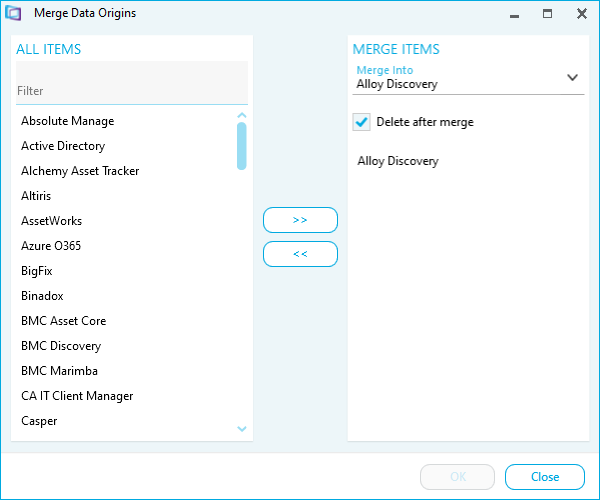Click the All Items list scrollbar thumb
The height and width of the screenshot is (500, 600).
(x=241, y=146)
